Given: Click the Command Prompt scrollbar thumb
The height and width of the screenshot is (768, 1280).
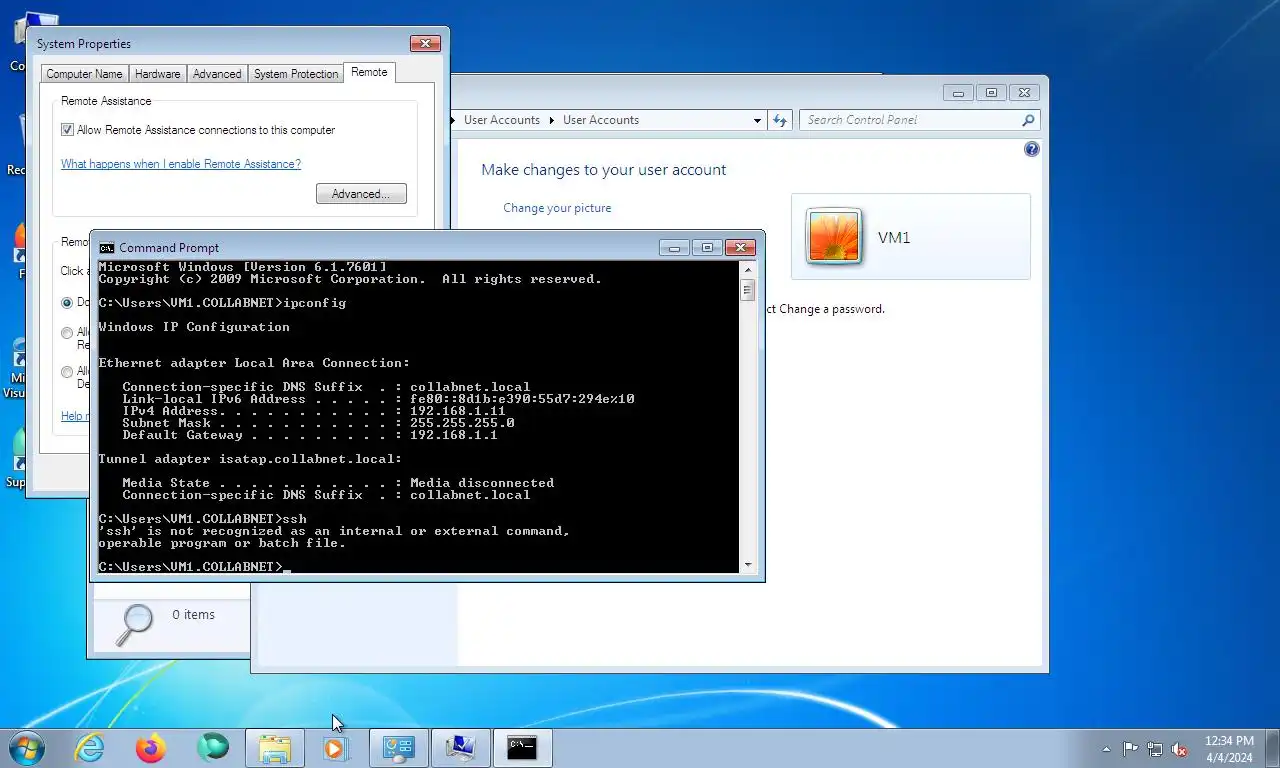Looking at the screenshot, I should [747, 290].
